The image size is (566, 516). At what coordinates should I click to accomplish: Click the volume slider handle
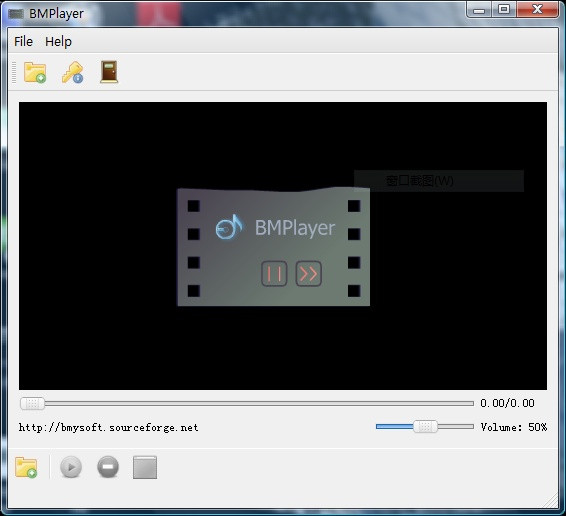[x=425, y=427]
